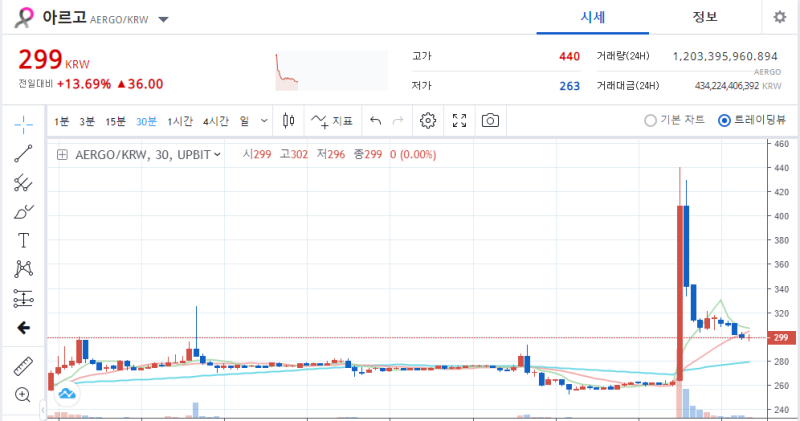800x421 pixels.
Task: Collapse the drawing toolbar side arrow
Action: tap(43, 410)
